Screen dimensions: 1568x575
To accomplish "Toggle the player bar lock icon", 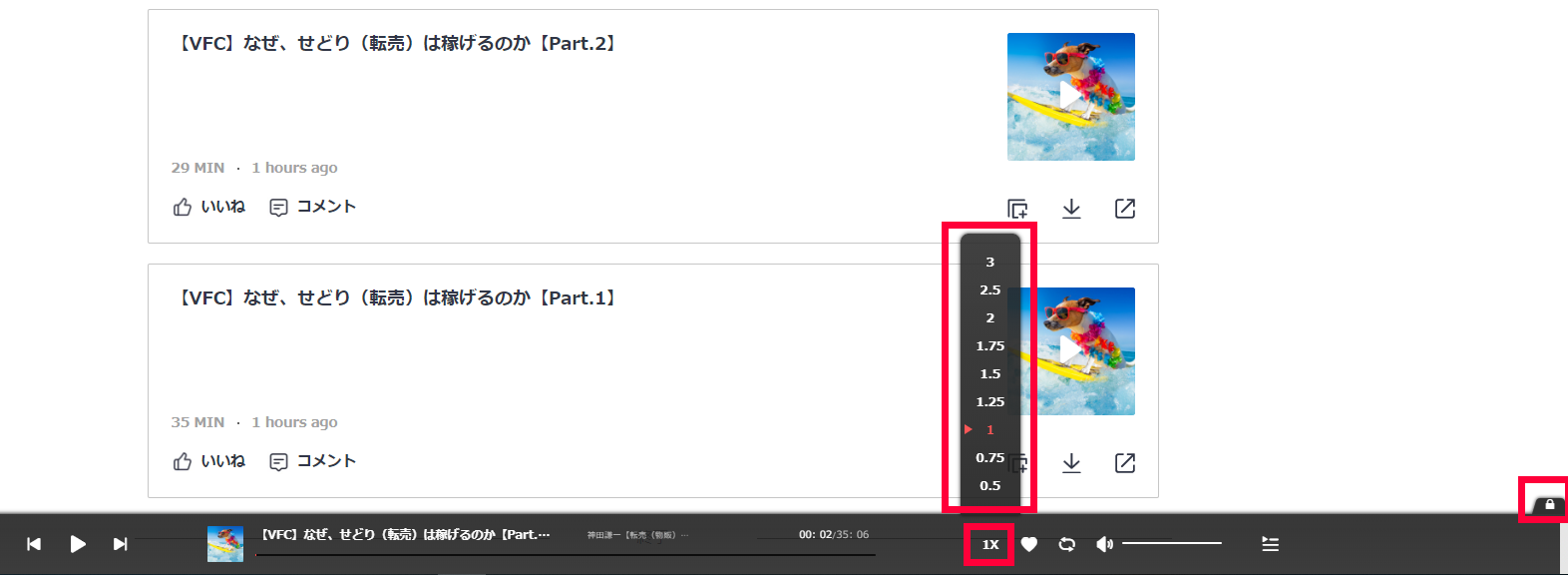I will click(x=1549, y=504).
